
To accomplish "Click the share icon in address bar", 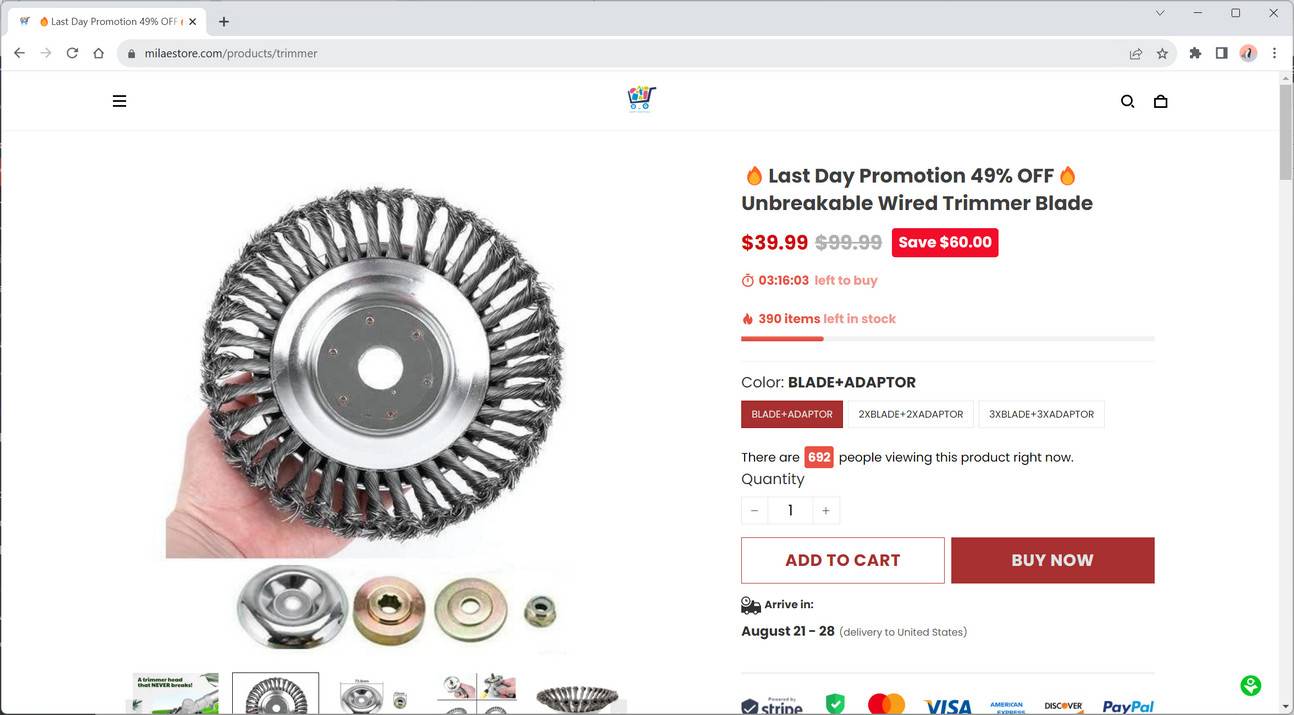I will 1135,53.
